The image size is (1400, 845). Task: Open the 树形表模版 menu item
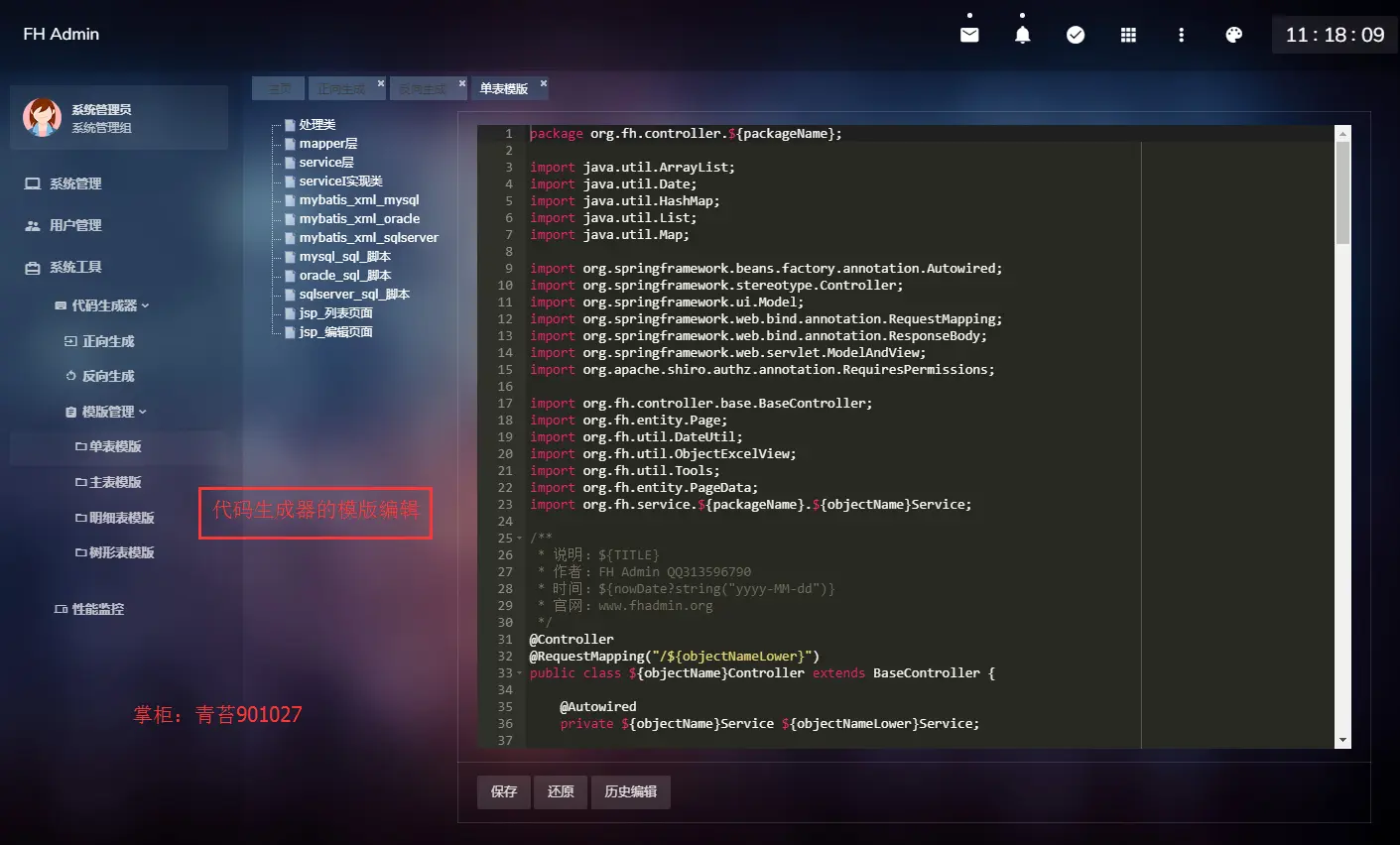(x=115, y=552)
